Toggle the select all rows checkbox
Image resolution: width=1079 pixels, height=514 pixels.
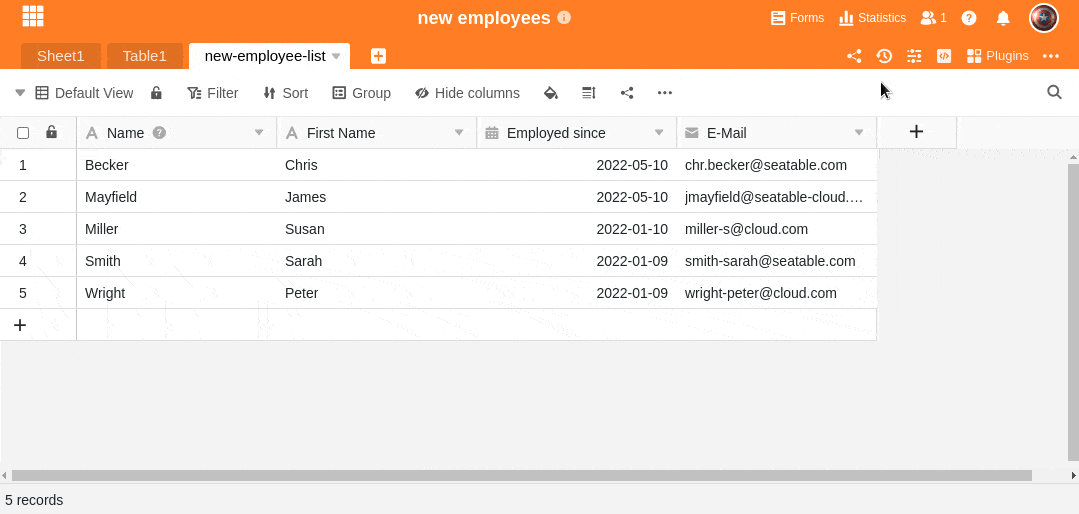pos(23,132)
